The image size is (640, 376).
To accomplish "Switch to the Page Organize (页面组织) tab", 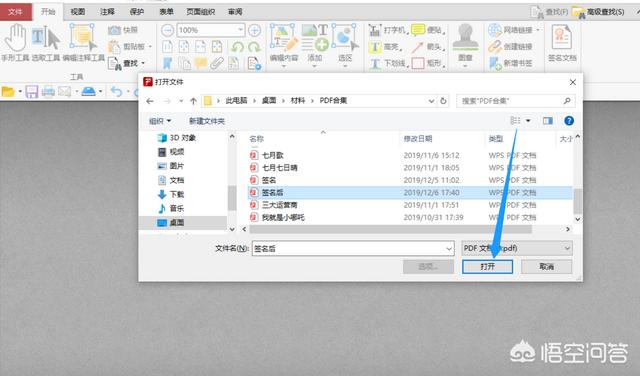I will pos(200,12).
